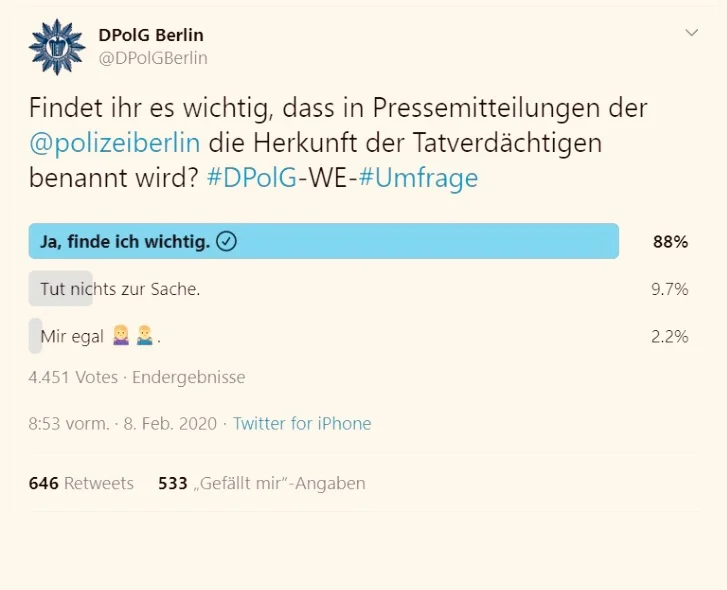This screenshot has height=590, width=727.
Task: Click the man shrugging emoji
Action: click(144, 336)
